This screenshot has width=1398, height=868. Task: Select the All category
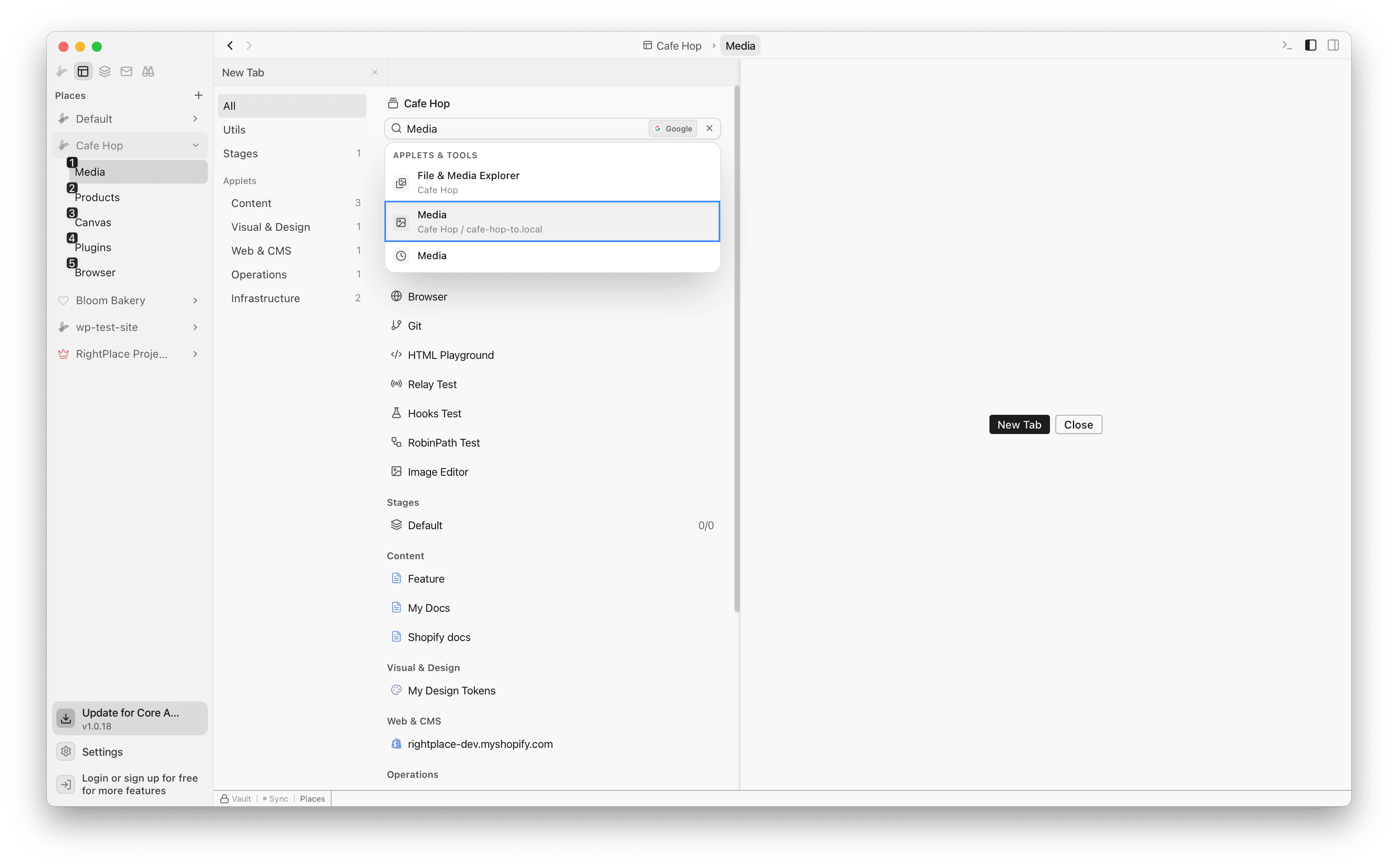tap(292, 106)
